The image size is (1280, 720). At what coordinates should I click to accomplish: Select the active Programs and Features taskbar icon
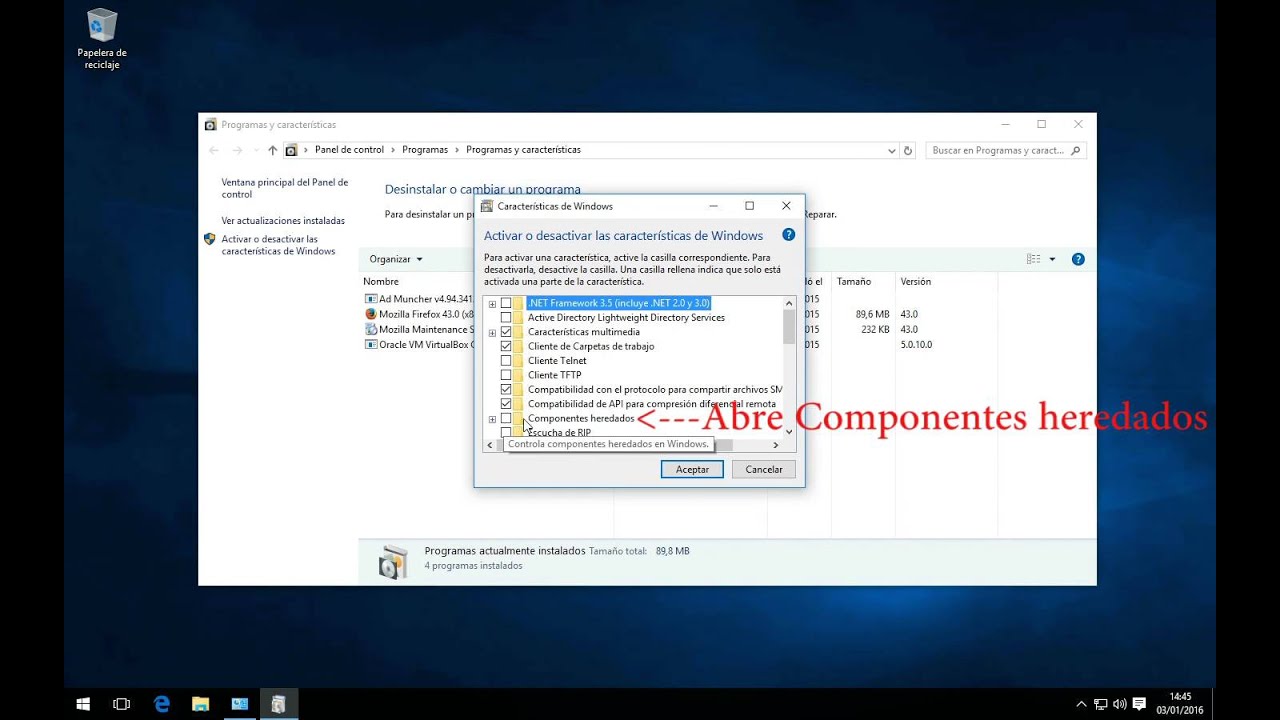[x=278, y=704]
